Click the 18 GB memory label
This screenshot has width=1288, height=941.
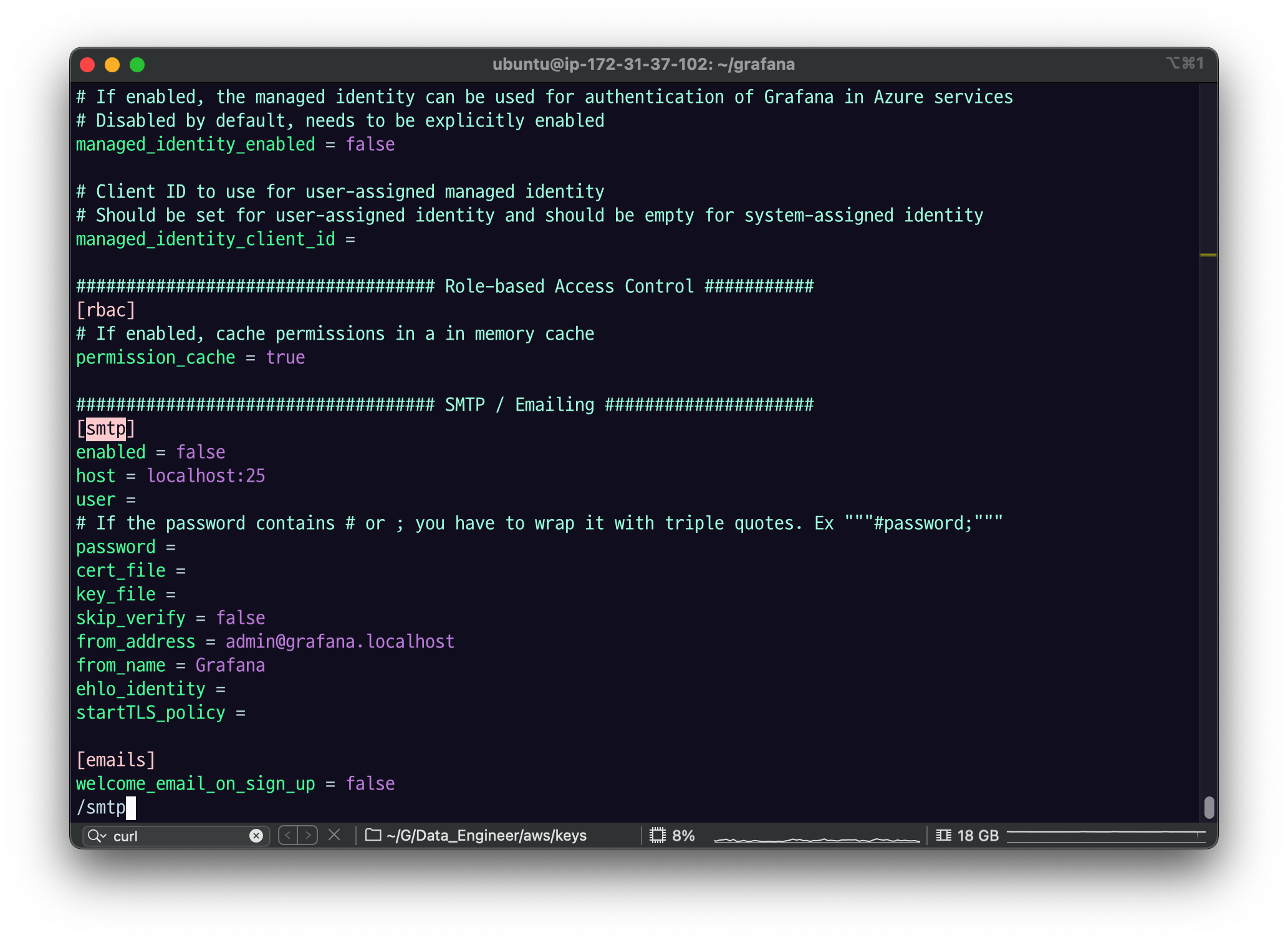(x=978, y=836)
